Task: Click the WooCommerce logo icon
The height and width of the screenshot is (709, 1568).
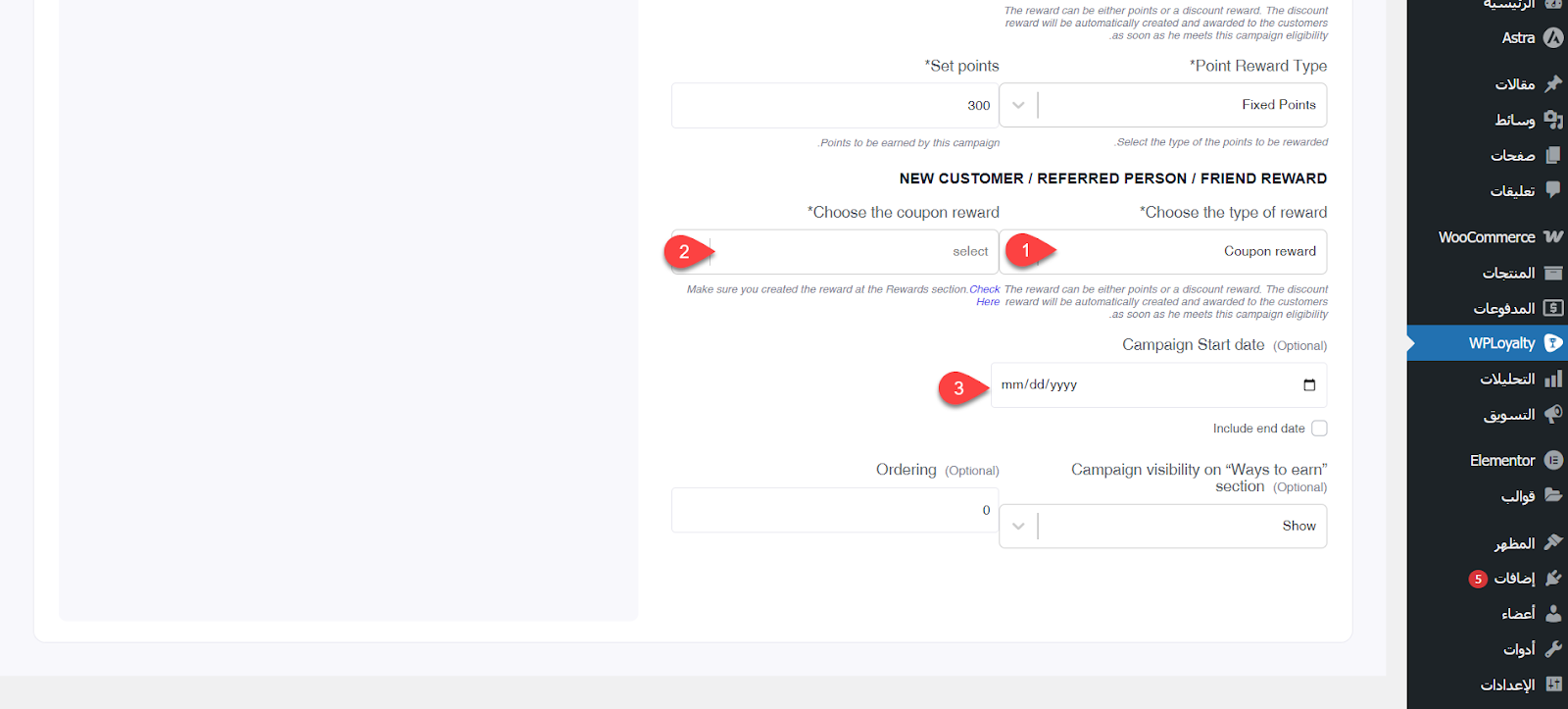Action: click(x=1553, y=236)
